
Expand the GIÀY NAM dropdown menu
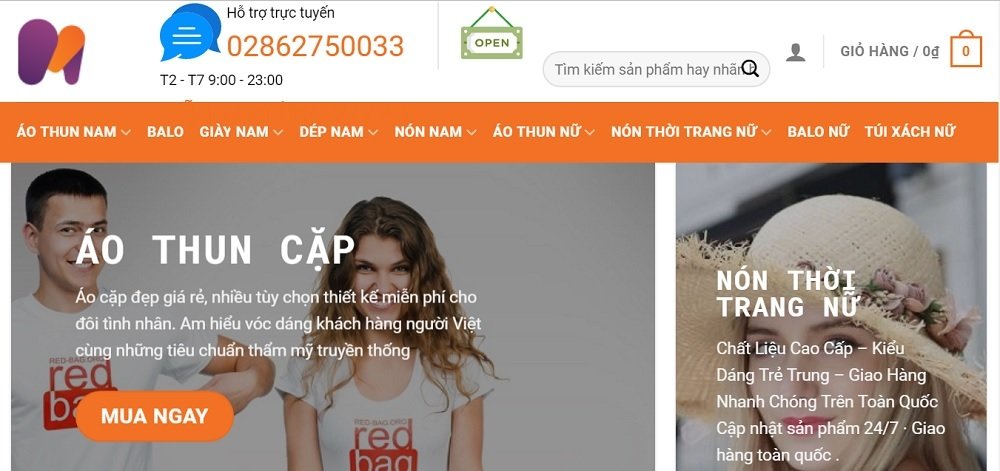pos(241,132)
